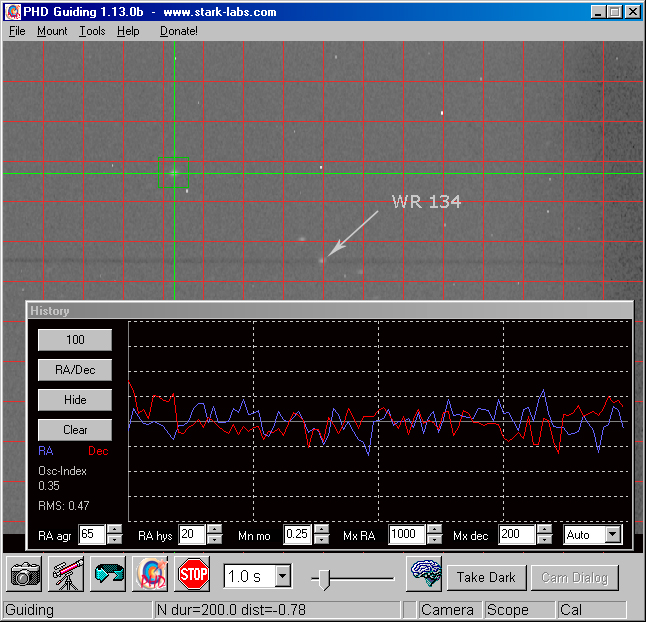The height and width of the screenshot is (622, 646).
Task: Open the Tools menu
Action: point(92,31)
